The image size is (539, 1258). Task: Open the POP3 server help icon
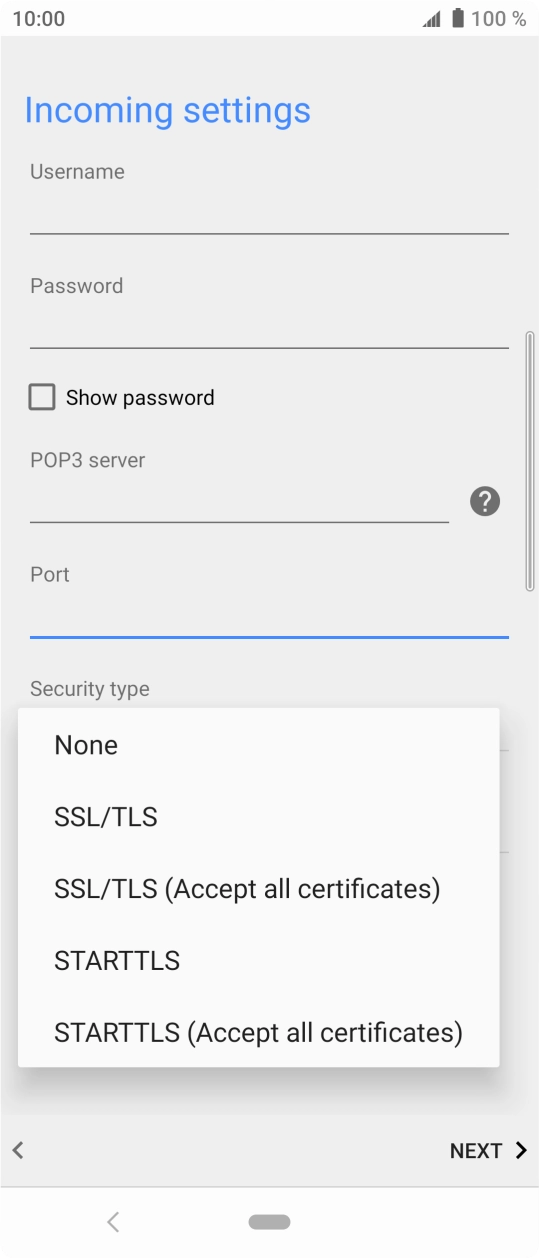click(x=485, y=501)
